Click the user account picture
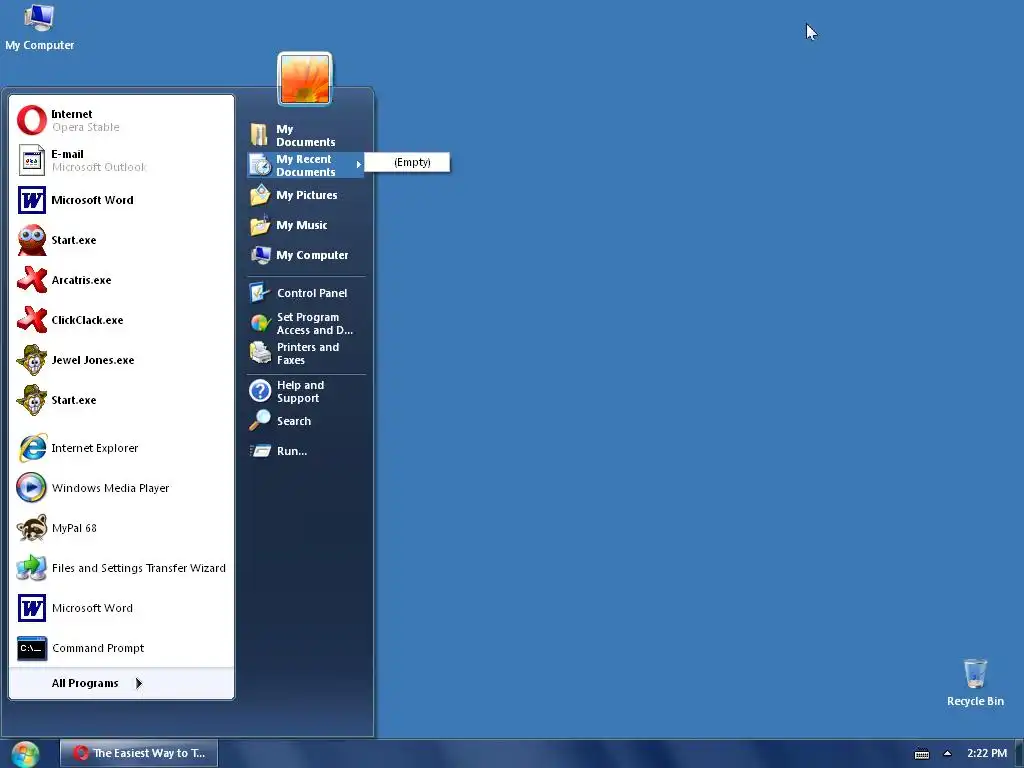This screenshot has width=1024, height=768. pos(305,78)
